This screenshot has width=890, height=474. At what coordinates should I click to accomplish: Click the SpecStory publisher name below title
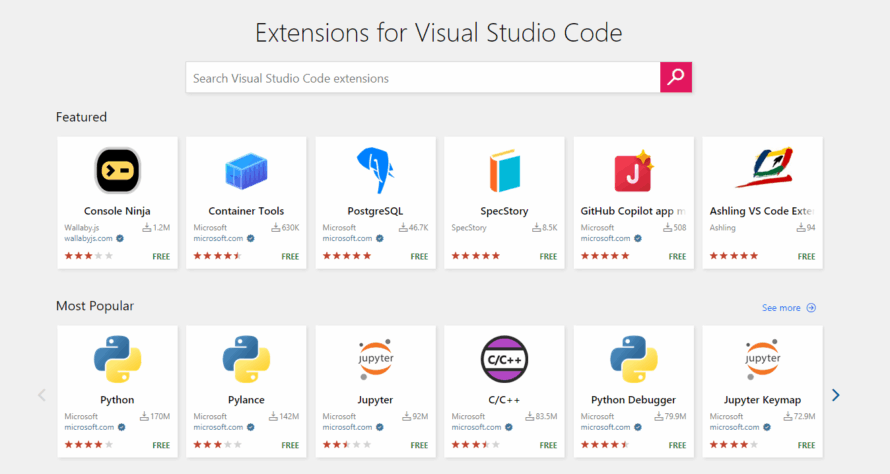469,228
